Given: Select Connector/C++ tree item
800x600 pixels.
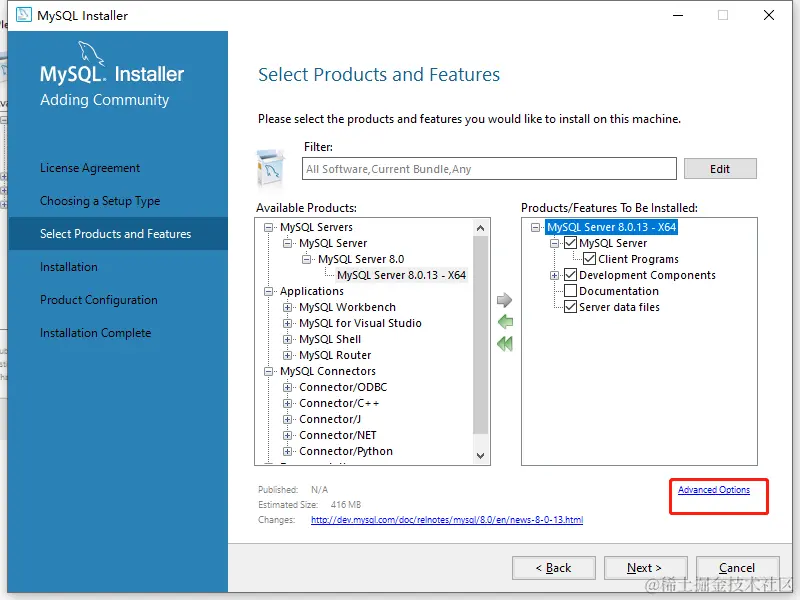Looking at the screenshot, I should [339, 403].
